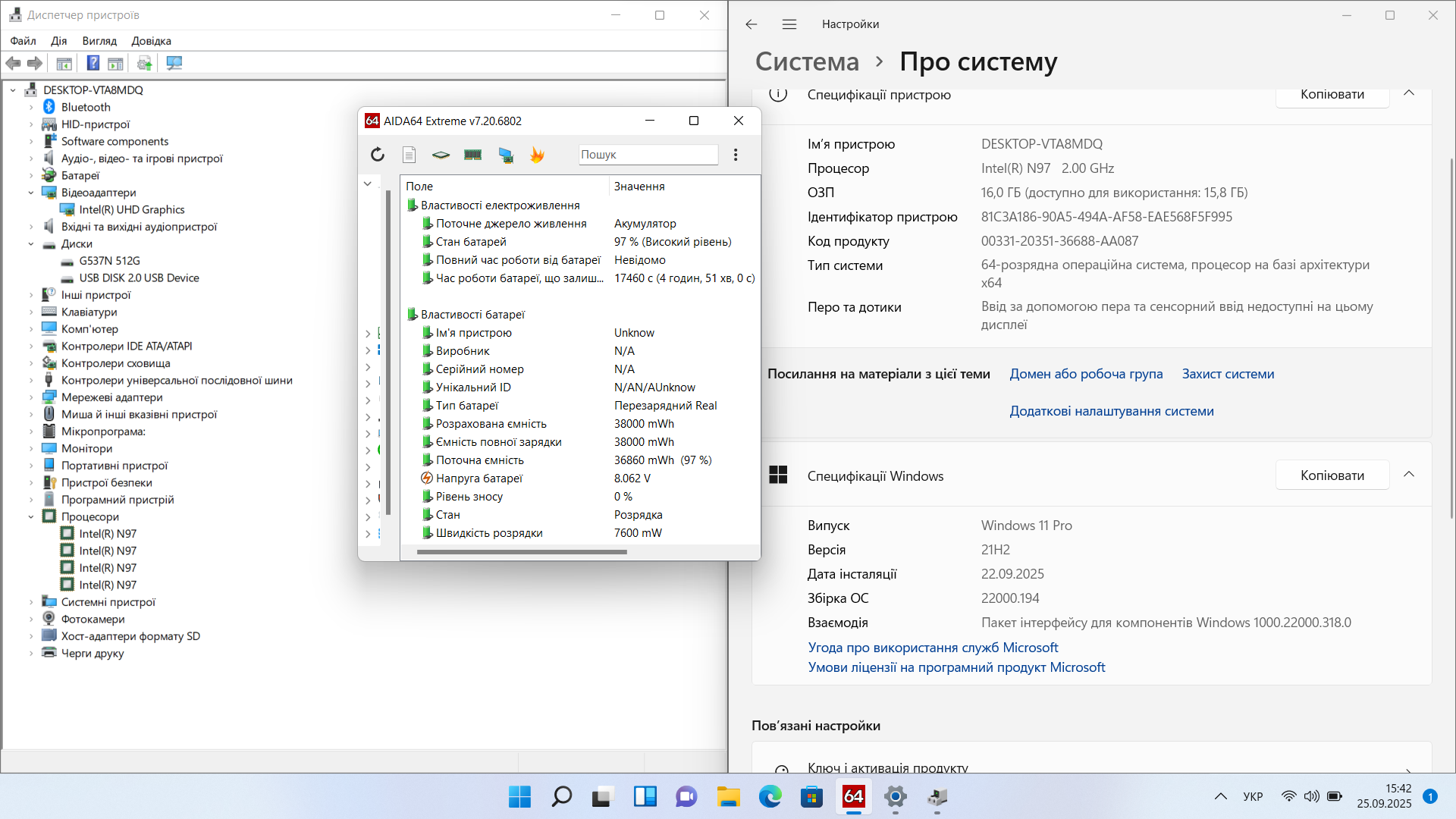
Task: Open the Захист системи link
Action: pos(1228,374)
